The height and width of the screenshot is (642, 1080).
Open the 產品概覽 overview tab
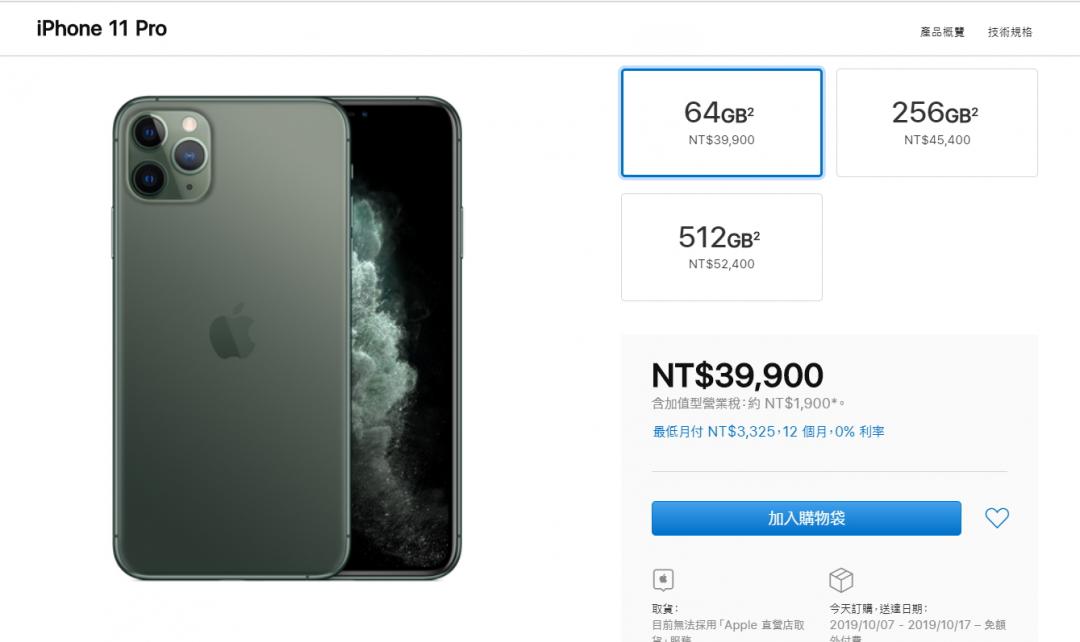pyautogui.click(x=942, y=32)
